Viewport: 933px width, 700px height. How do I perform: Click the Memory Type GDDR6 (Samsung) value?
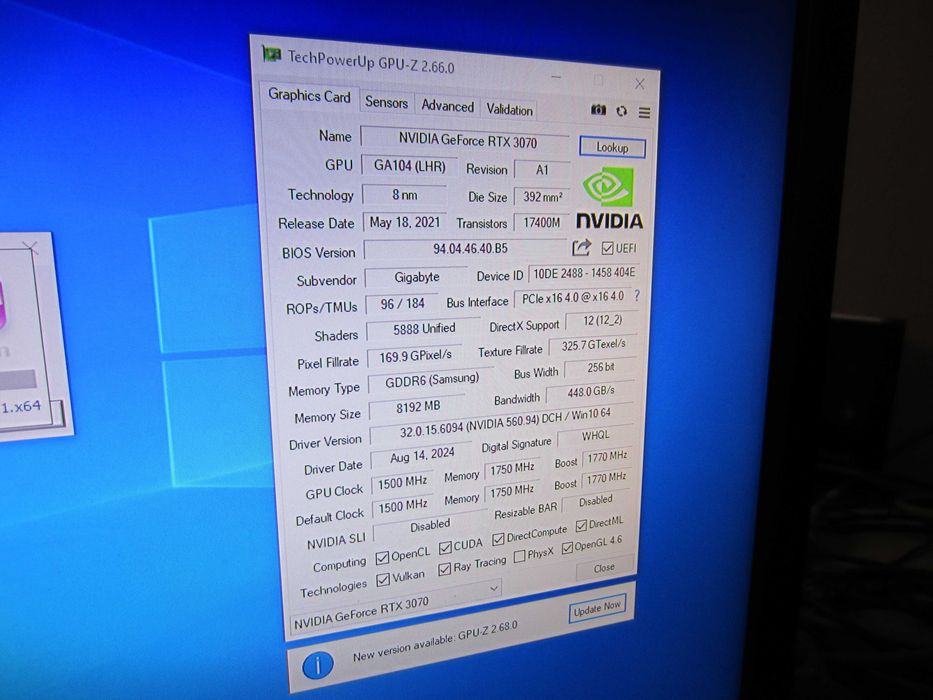[x=431, y=380]
